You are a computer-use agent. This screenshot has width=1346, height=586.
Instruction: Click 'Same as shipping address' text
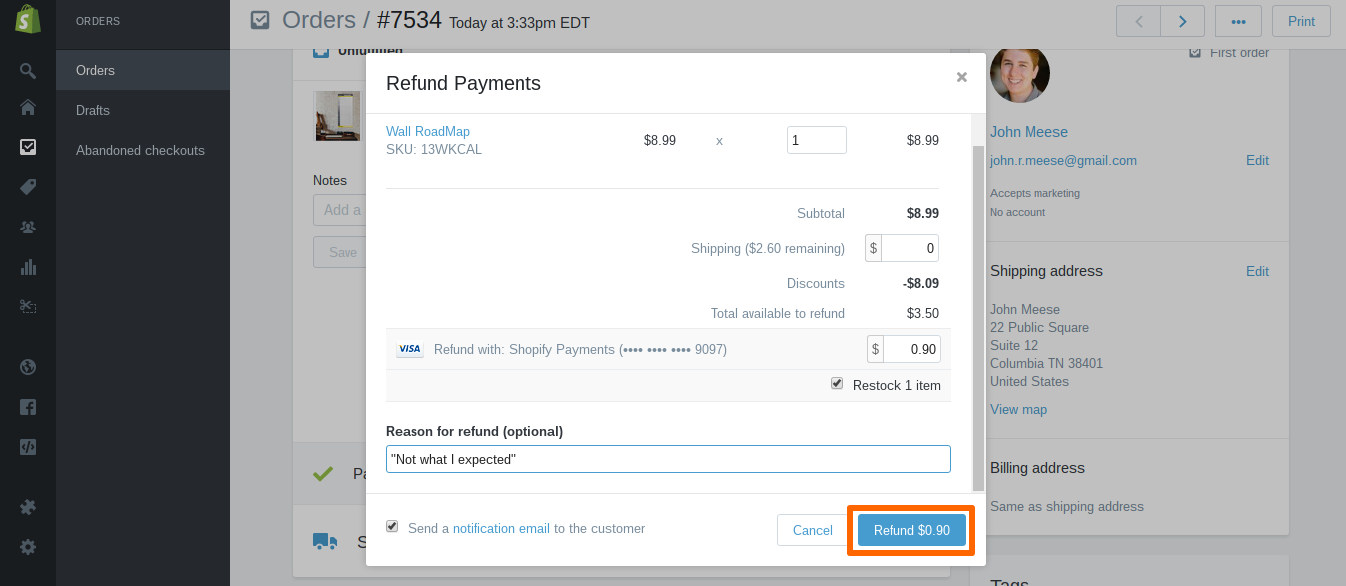click(1067, 506)
